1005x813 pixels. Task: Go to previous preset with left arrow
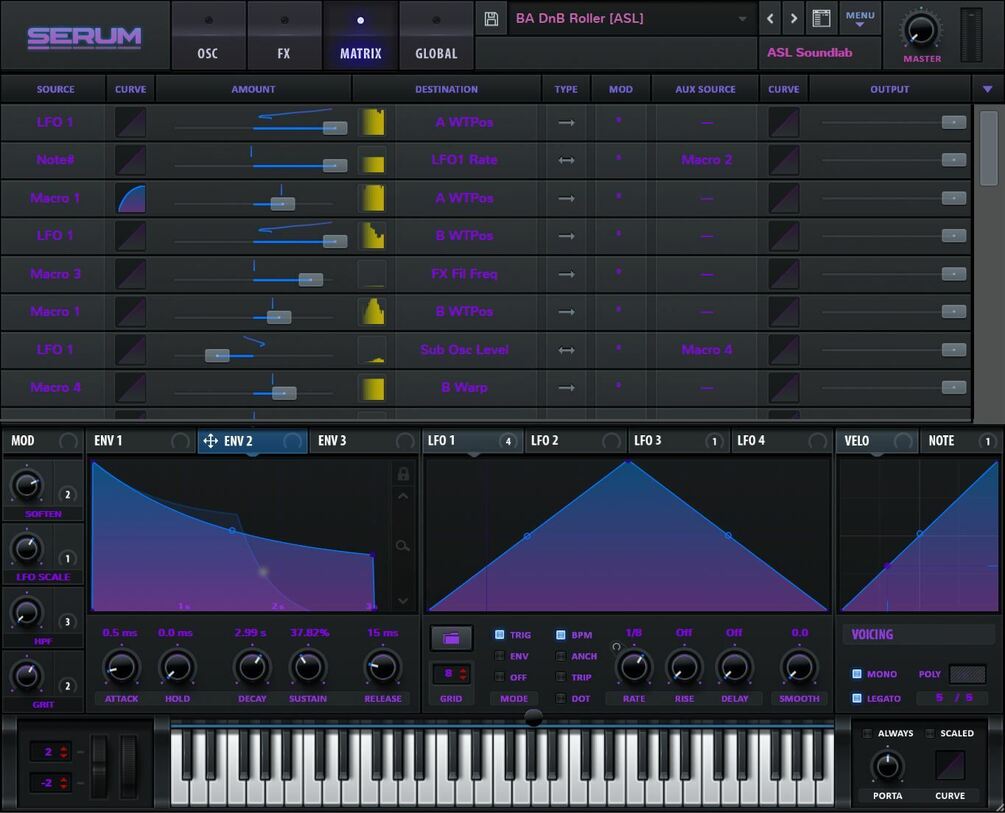point(770,19)
